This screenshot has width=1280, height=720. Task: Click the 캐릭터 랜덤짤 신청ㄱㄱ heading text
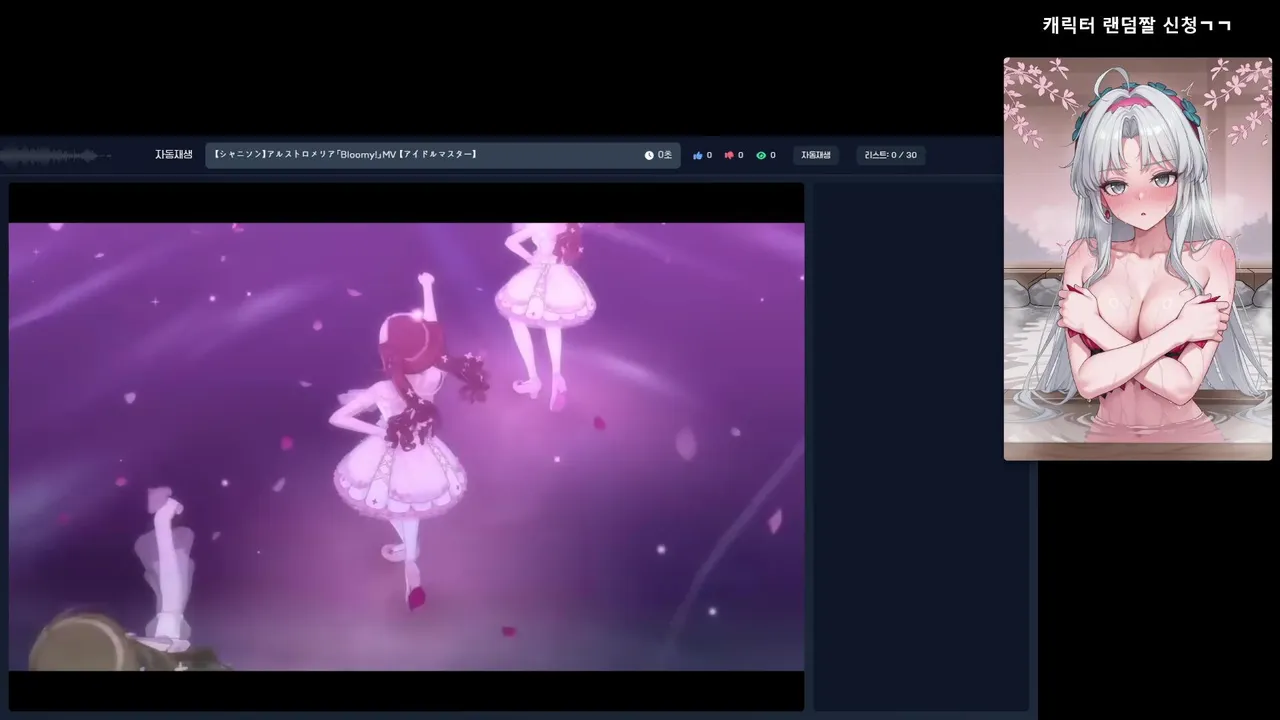tap(1137, 25)
